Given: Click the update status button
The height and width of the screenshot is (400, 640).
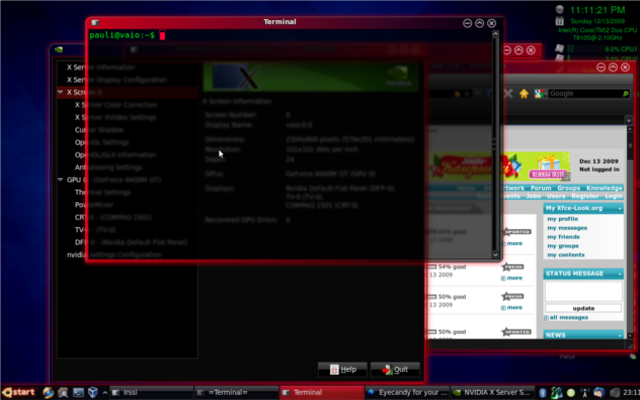Looking at the screenshot, I should tap(583, 309).
